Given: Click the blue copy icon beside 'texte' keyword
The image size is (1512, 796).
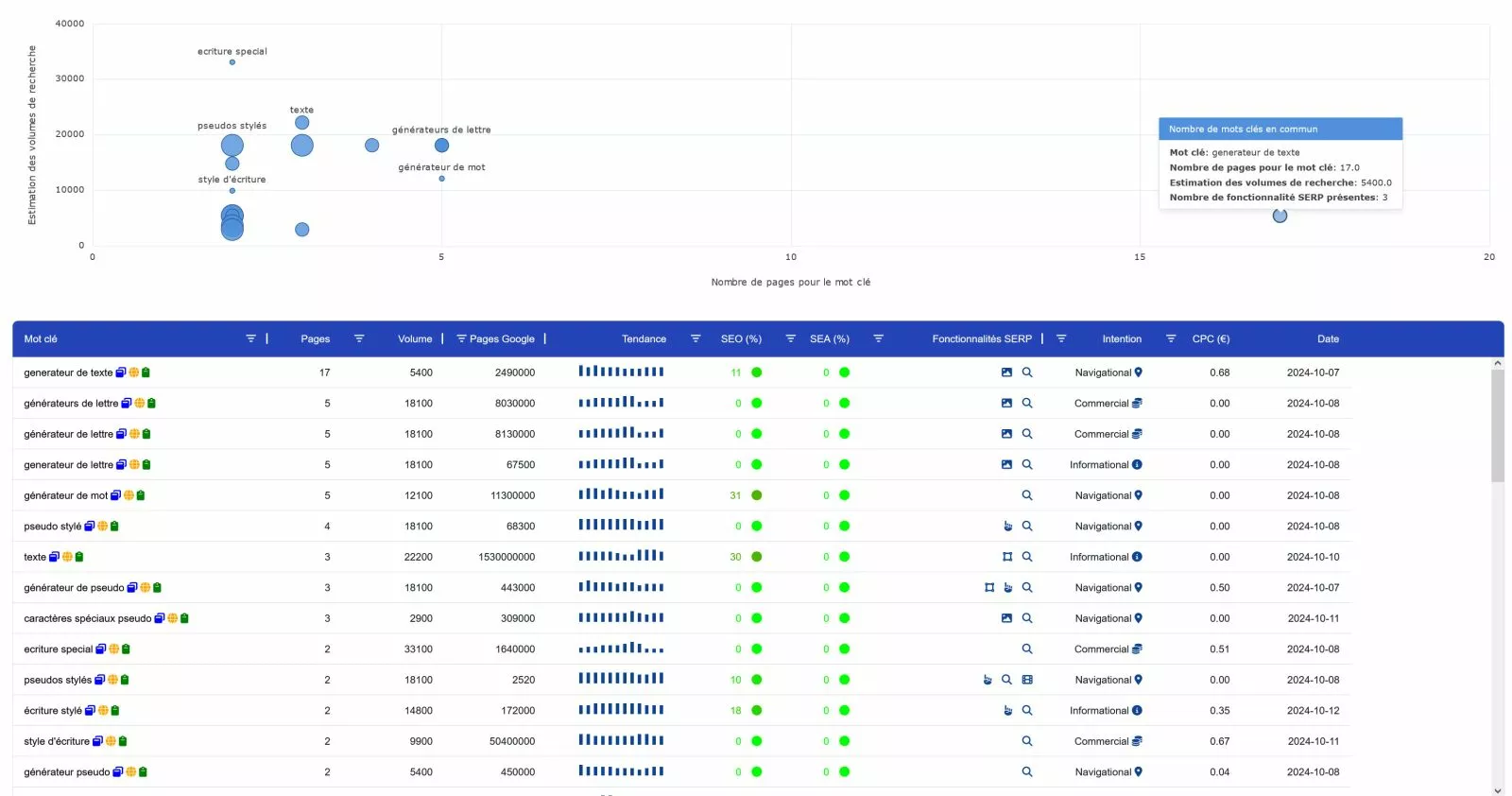Looking at the screenshot, I should (54, 557).
